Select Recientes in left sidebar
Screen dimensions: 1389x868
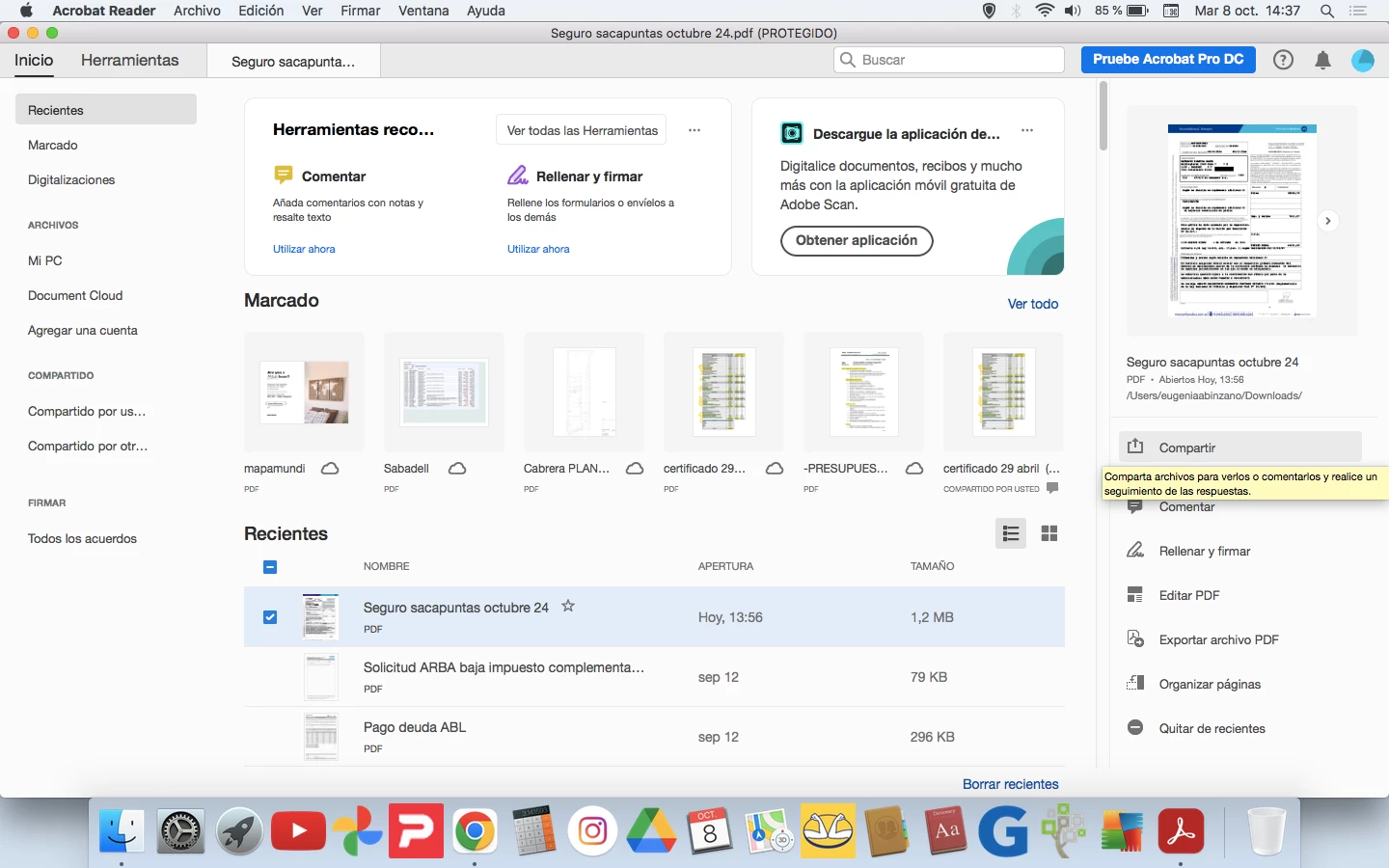coord(106,110)
